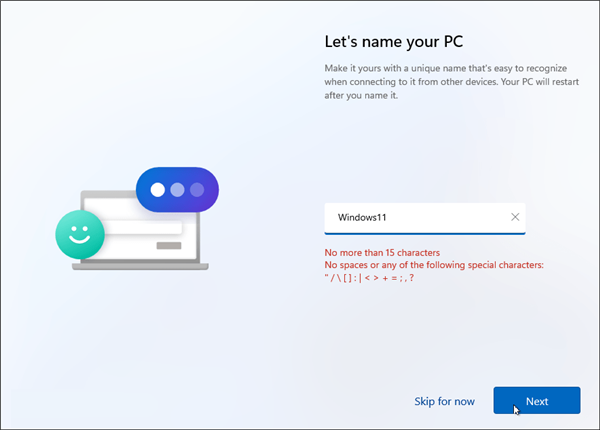Screen dimensions: 600x430
Task: Click the red list of special characters
Action: [370, 279]
